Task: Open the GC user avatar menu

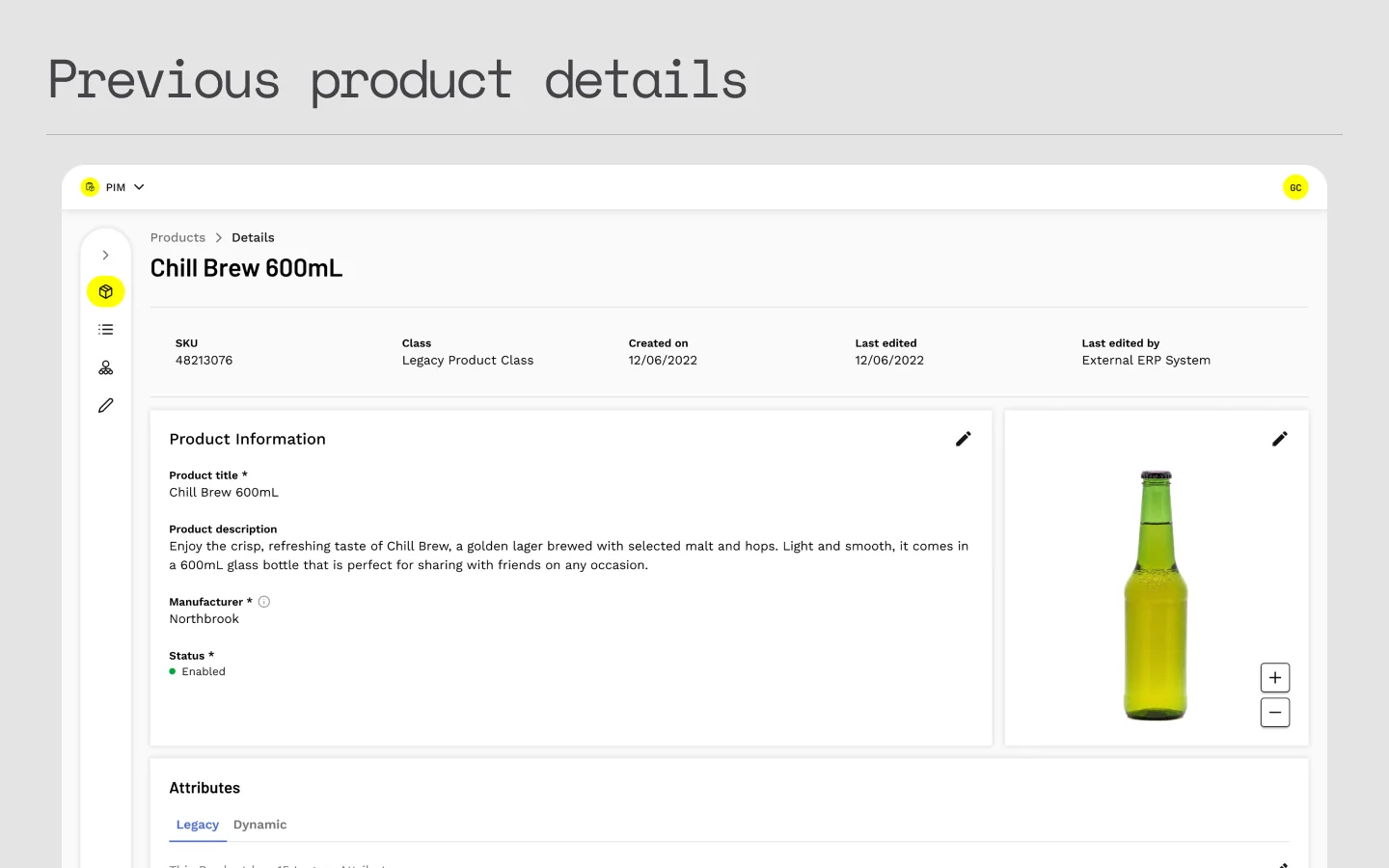Action: pos(1295,187)
